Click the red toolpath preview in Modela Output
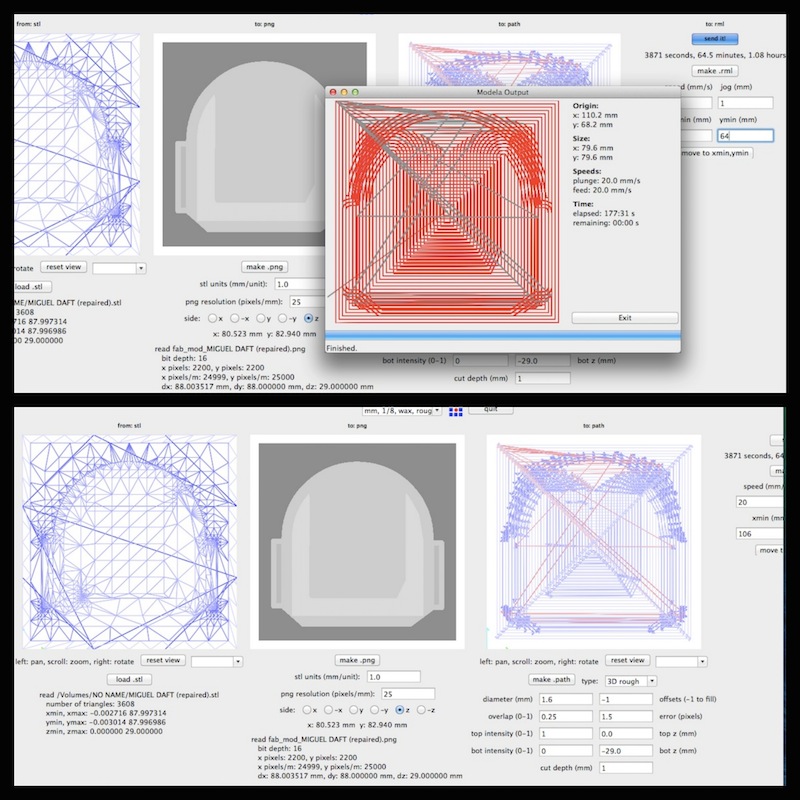 point(447,212)
